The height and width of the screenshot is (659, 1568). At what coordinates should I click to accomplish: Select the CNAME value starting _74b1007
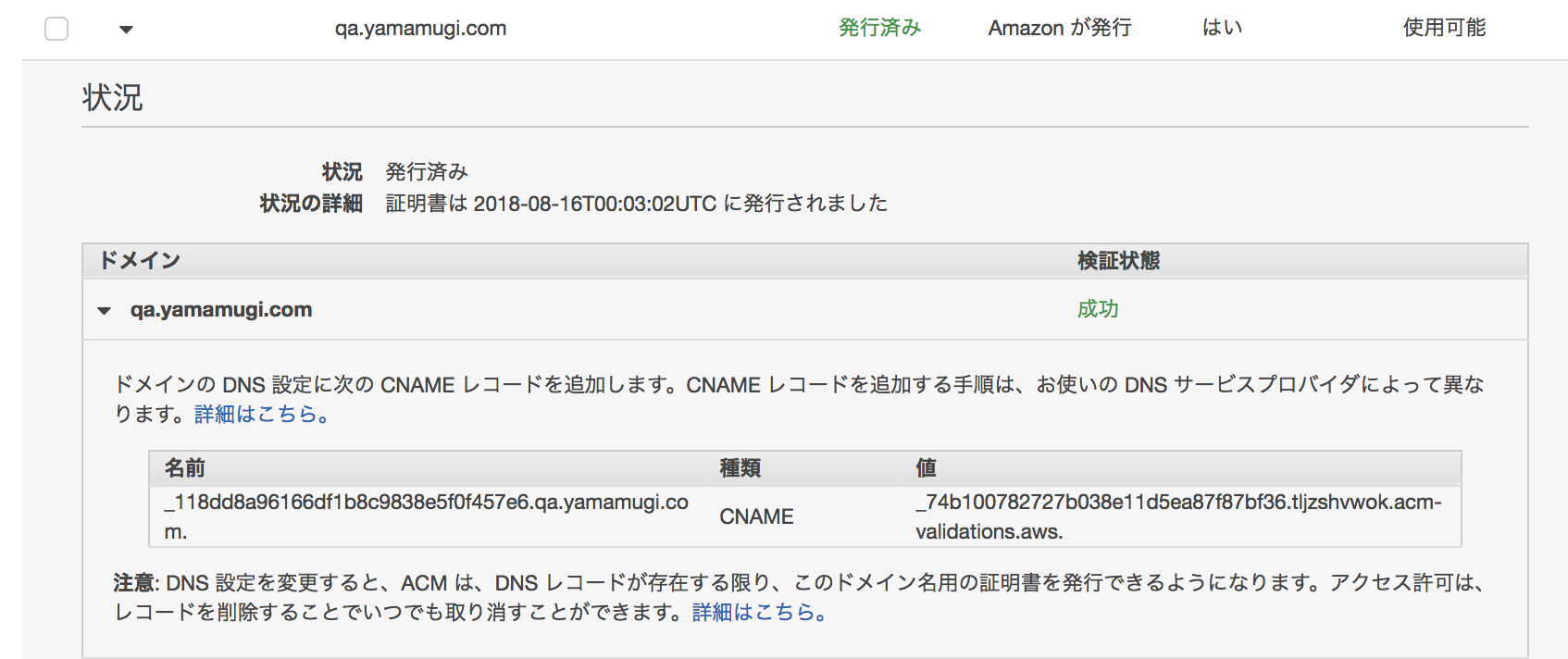pyautogui.click(x=1178, y=516)
